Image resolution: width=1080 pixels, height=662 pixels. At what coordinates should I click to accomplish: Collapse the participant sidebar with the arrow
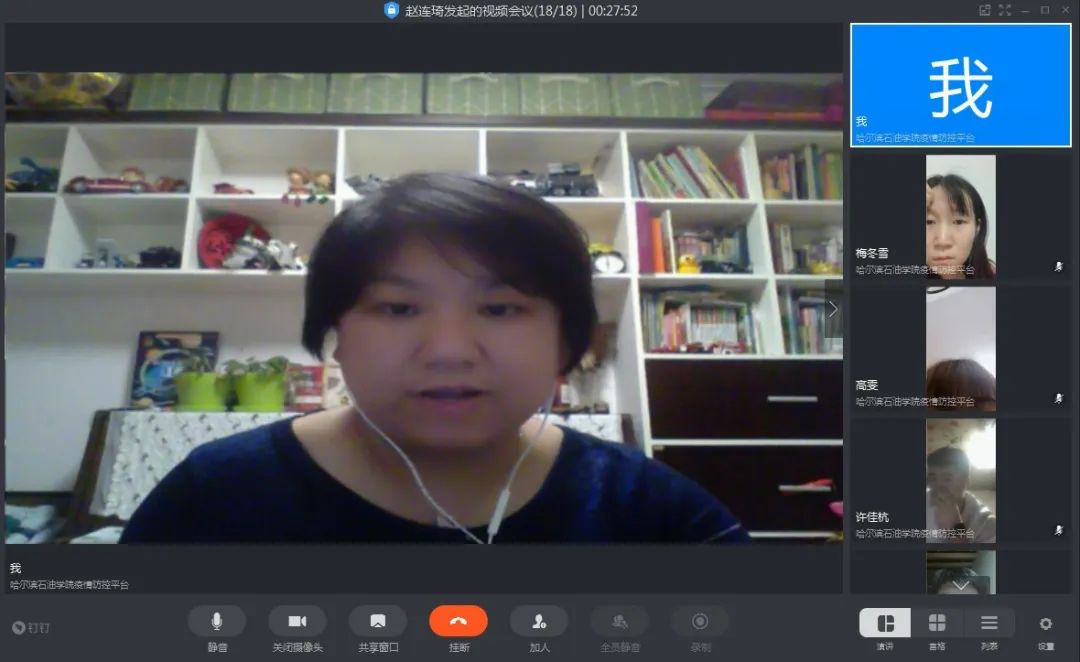click(x=833, y=309)
